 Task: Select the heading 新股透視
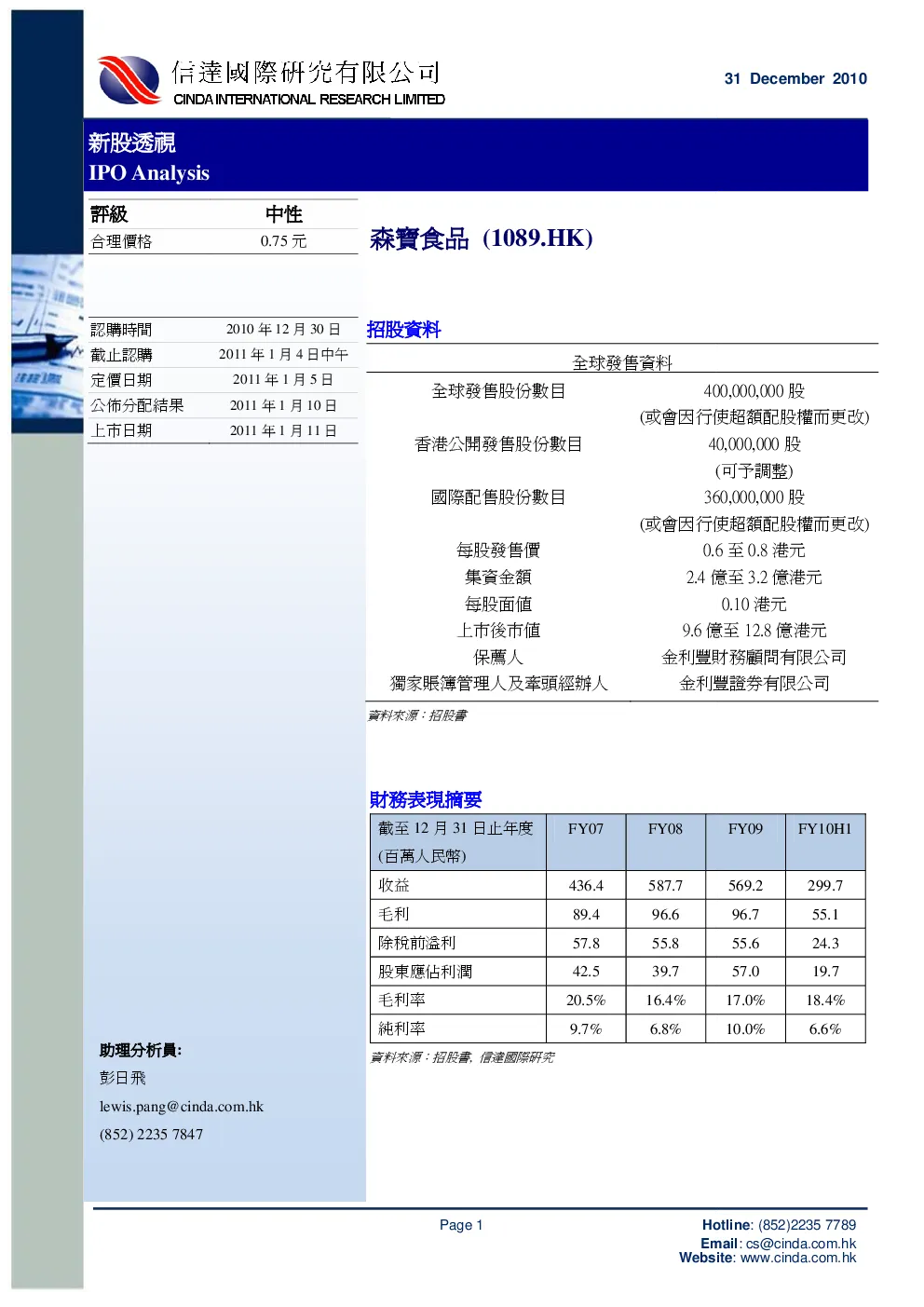(x=132, y=143)
